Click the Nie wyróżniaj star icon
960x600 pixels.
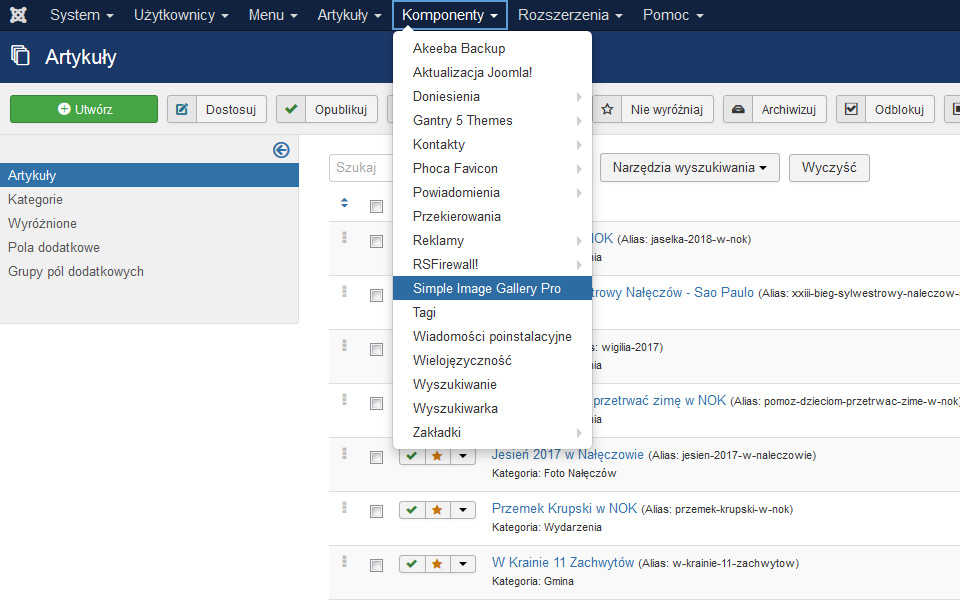[x=607, y=109]
